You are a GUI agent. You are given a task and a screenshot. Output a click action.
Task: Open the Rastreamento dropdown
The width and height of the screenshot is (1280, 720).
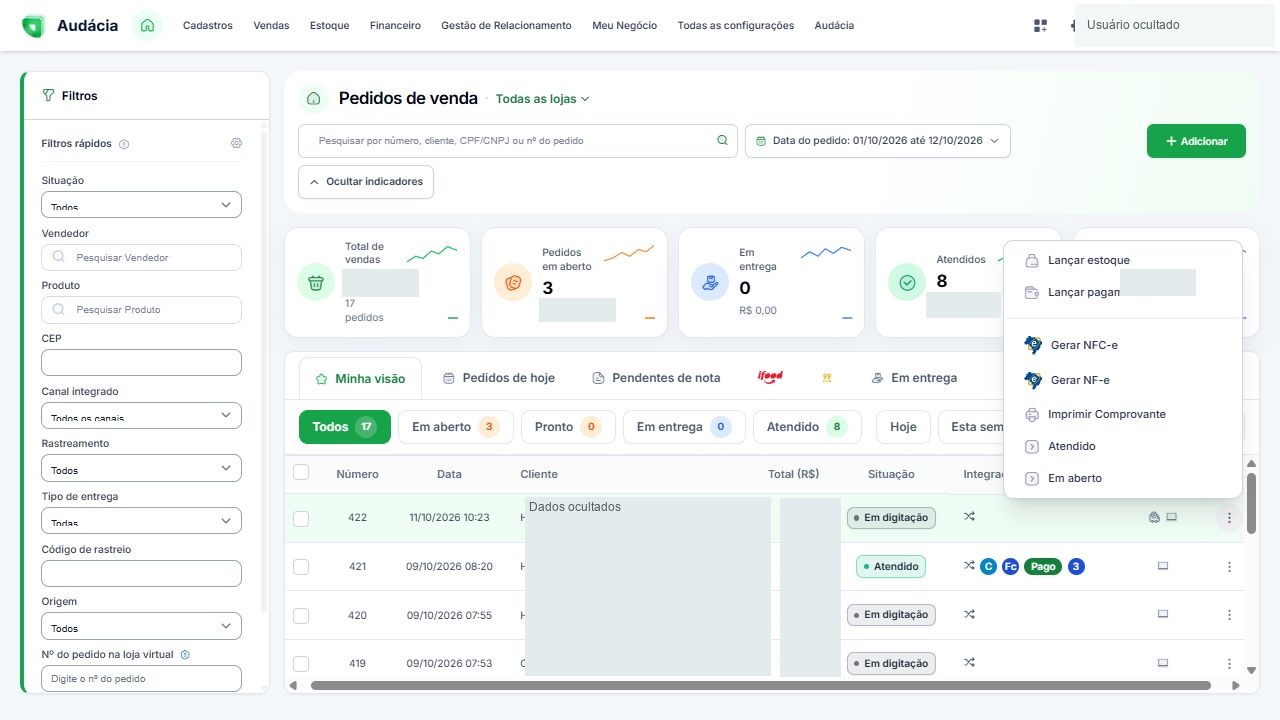coord(141,468)
